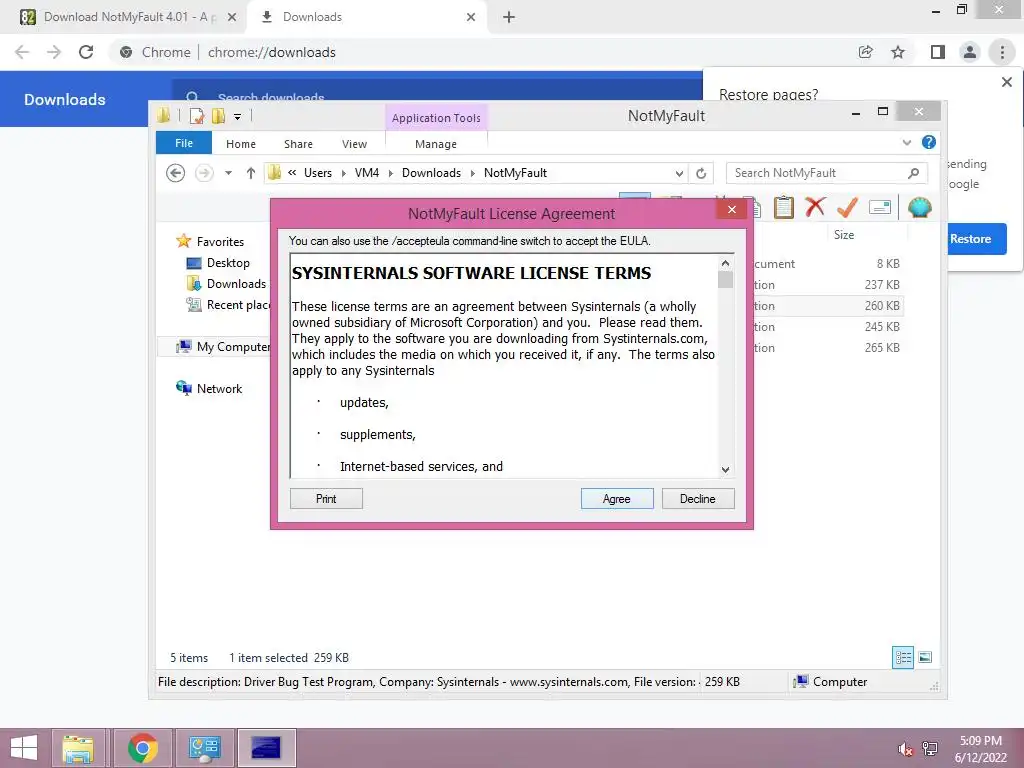This screenshot has height=768, width=1024.
Task: Refresh the NotMyFault folder view
Action: [x=701, y=174]
